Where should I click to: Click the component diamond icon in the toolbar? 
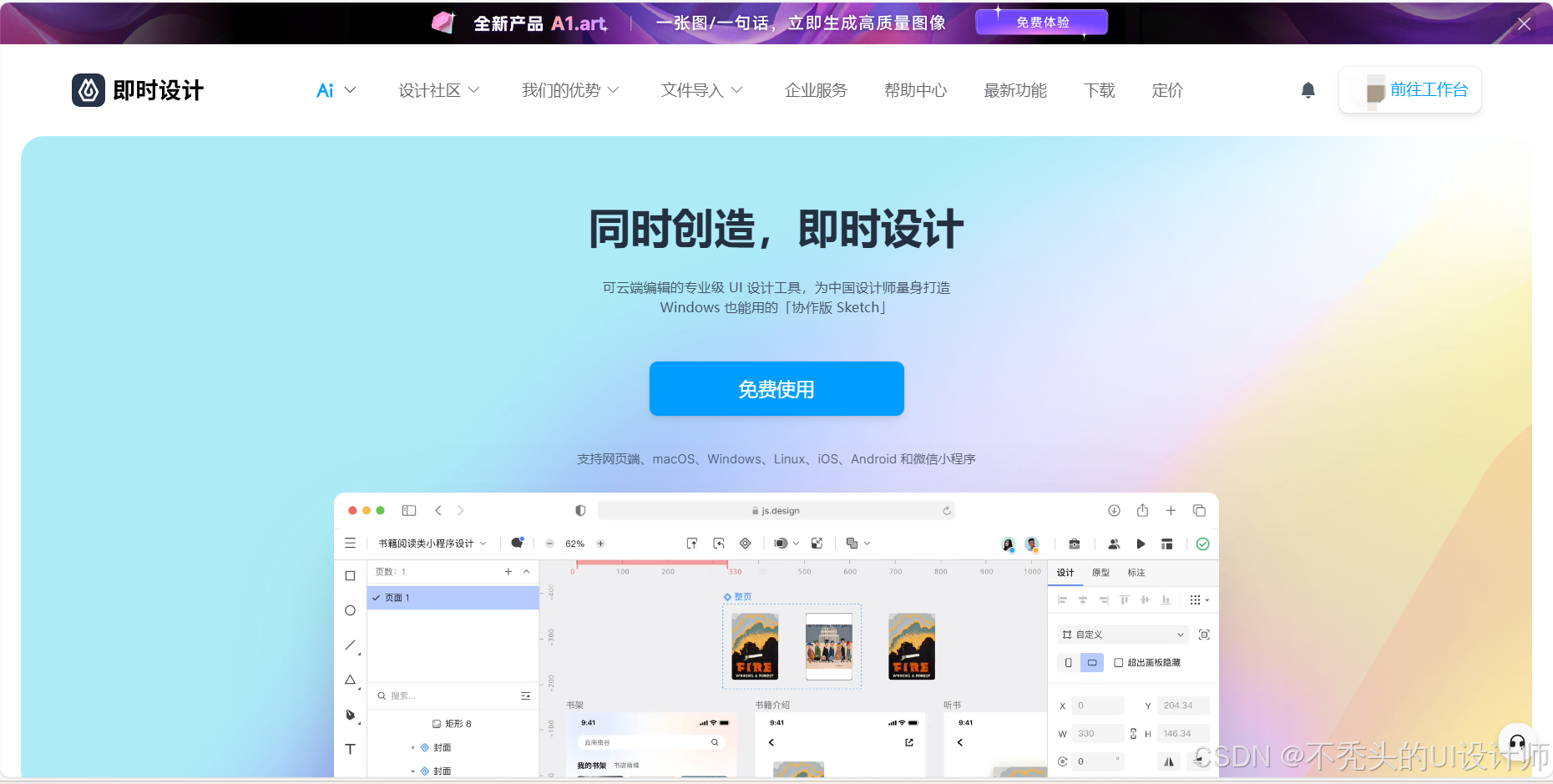[746, 544]
